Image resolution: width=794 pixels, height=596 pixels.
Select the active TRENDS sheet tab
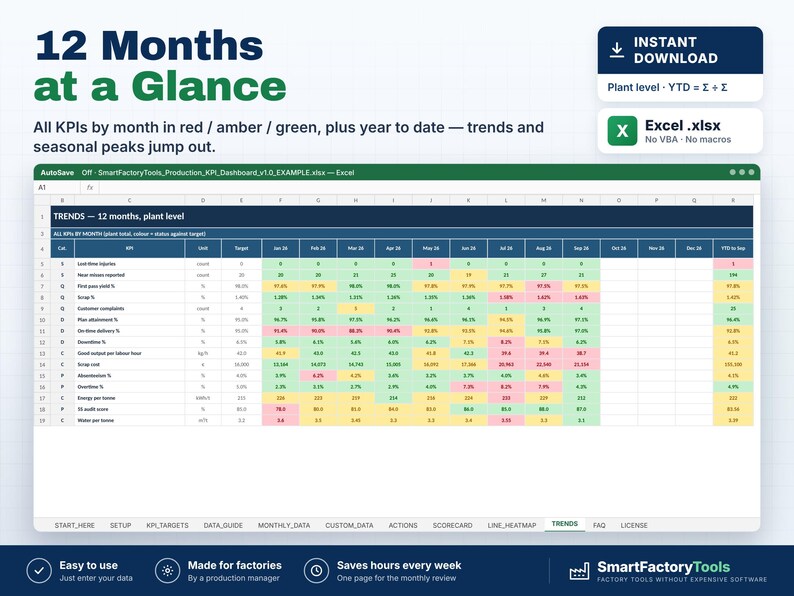(565, 524)
